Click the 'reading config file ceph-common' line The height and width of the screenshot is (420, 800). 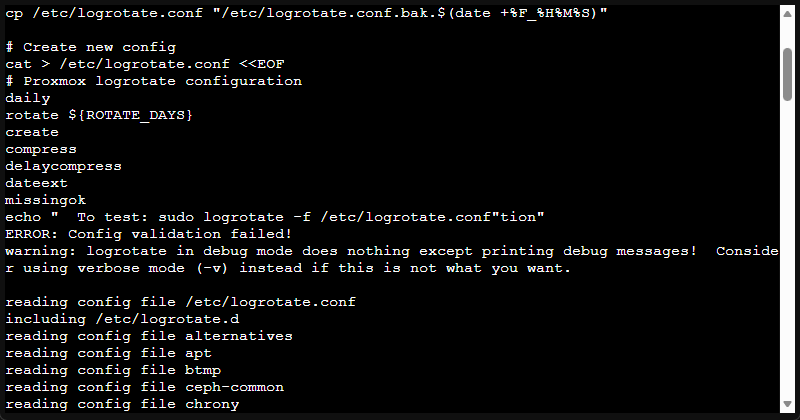[144, 387]
